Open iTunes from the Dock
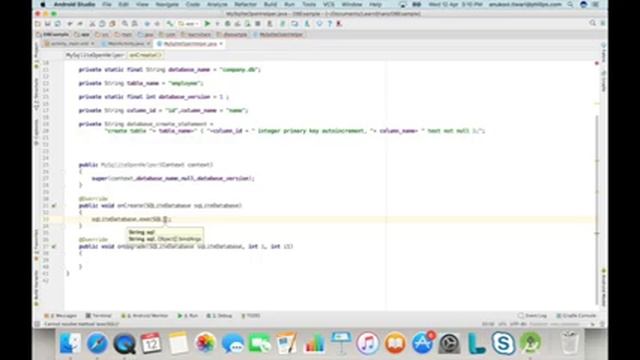 tap(367, 343)
